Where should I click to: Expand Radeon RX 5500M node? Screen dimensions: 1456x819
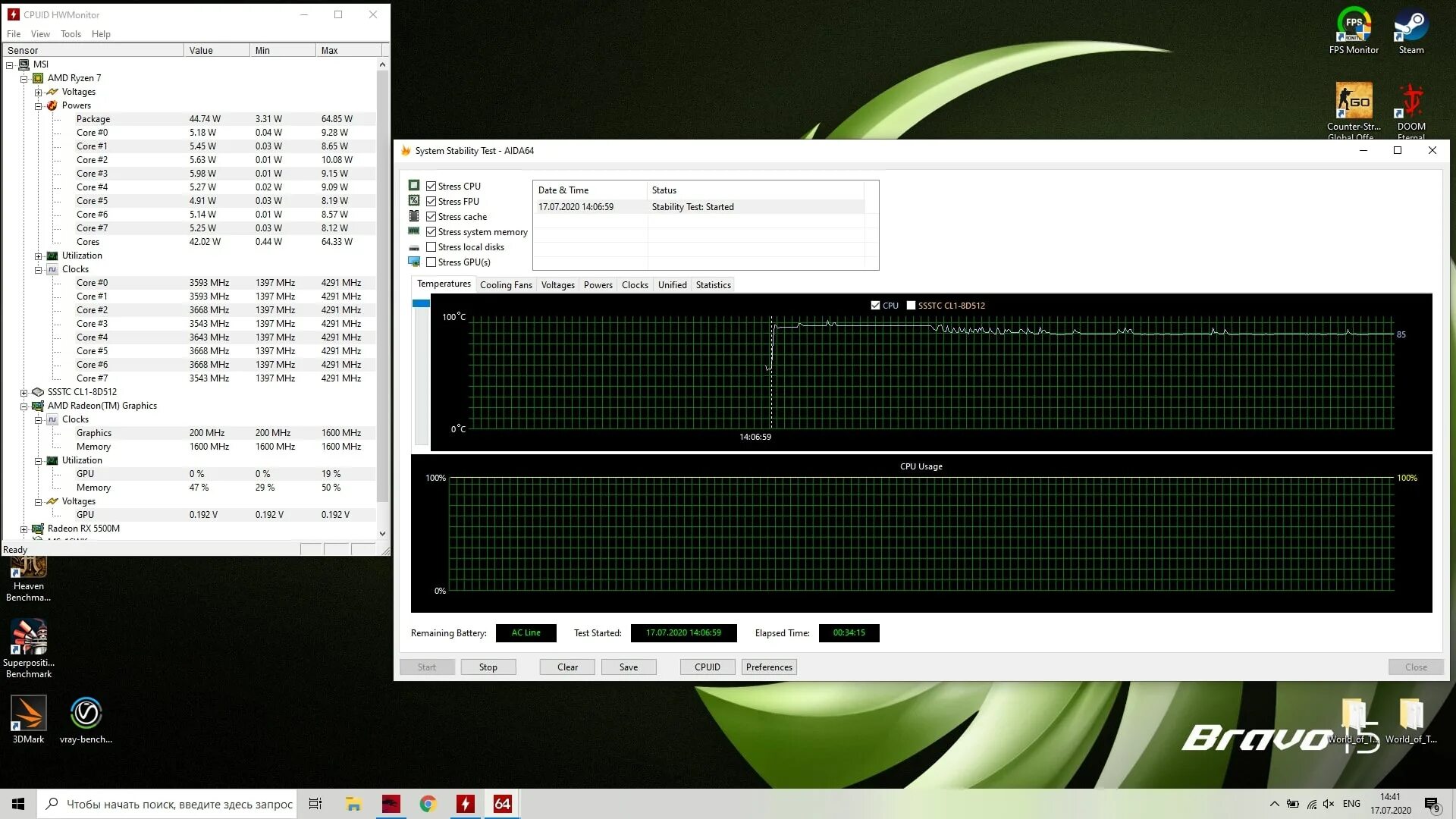click(24, 529)
